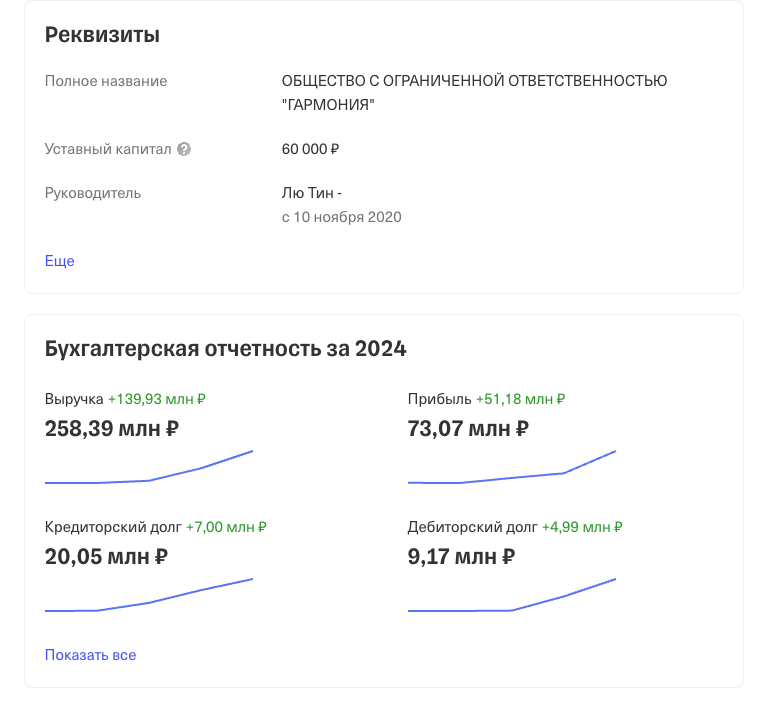This screenshot has width=761, height=703.
Task: Click the 60 000 ₽ authorized capital value
Action: [311, 149]
